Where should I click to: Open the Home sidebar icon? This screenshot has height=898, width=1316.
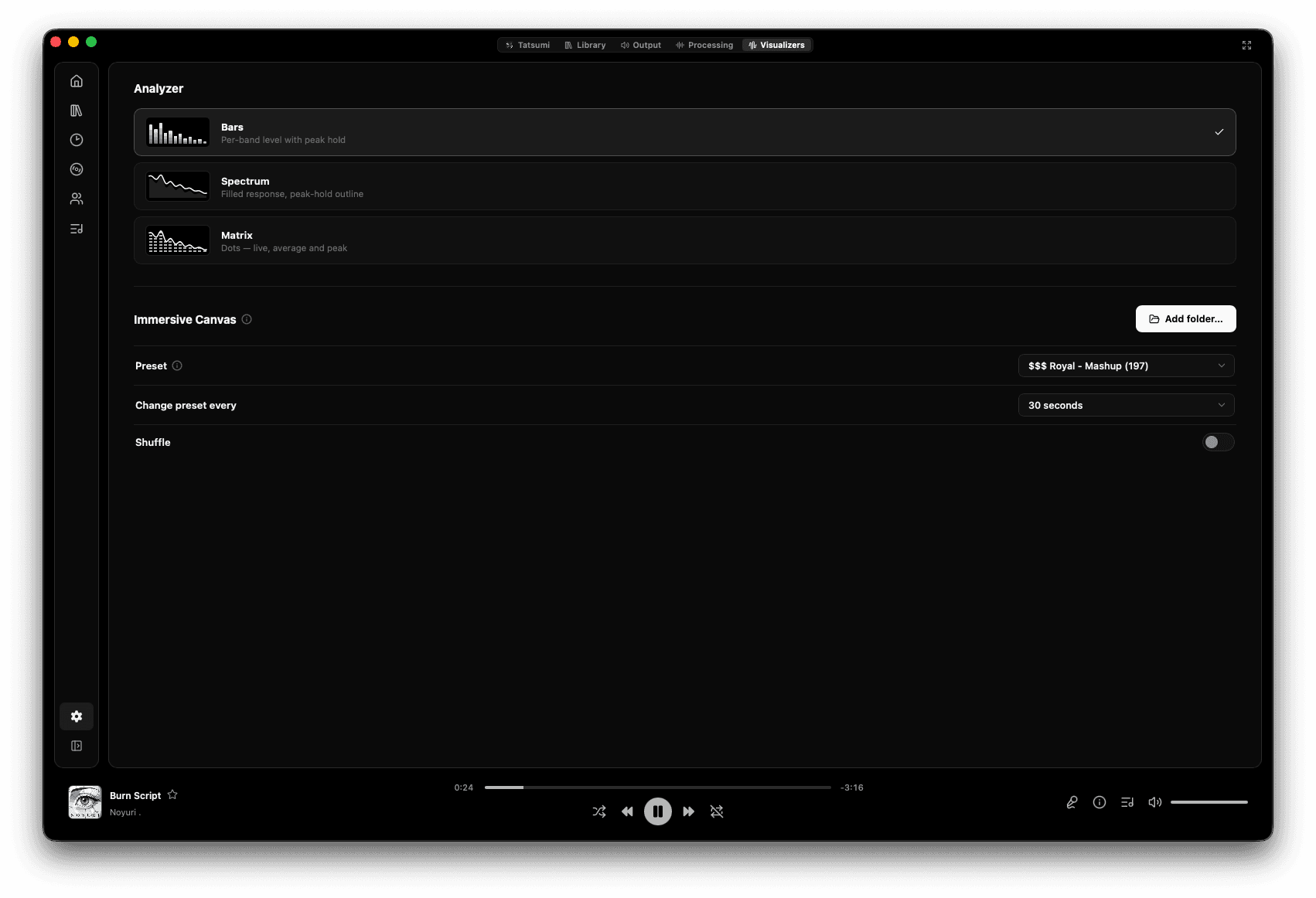pos(77,81)
